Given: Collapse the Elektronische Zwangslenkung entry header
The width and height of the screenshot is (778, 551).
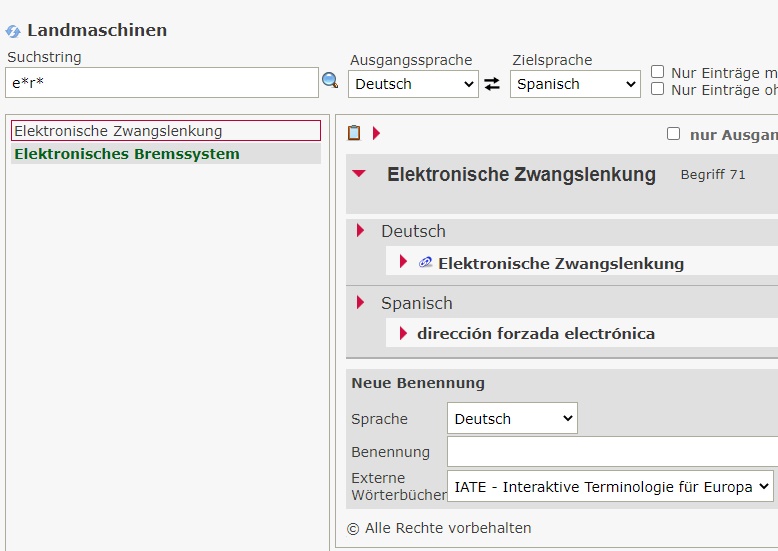Looking at the screenshot, I should coord(360,174).
